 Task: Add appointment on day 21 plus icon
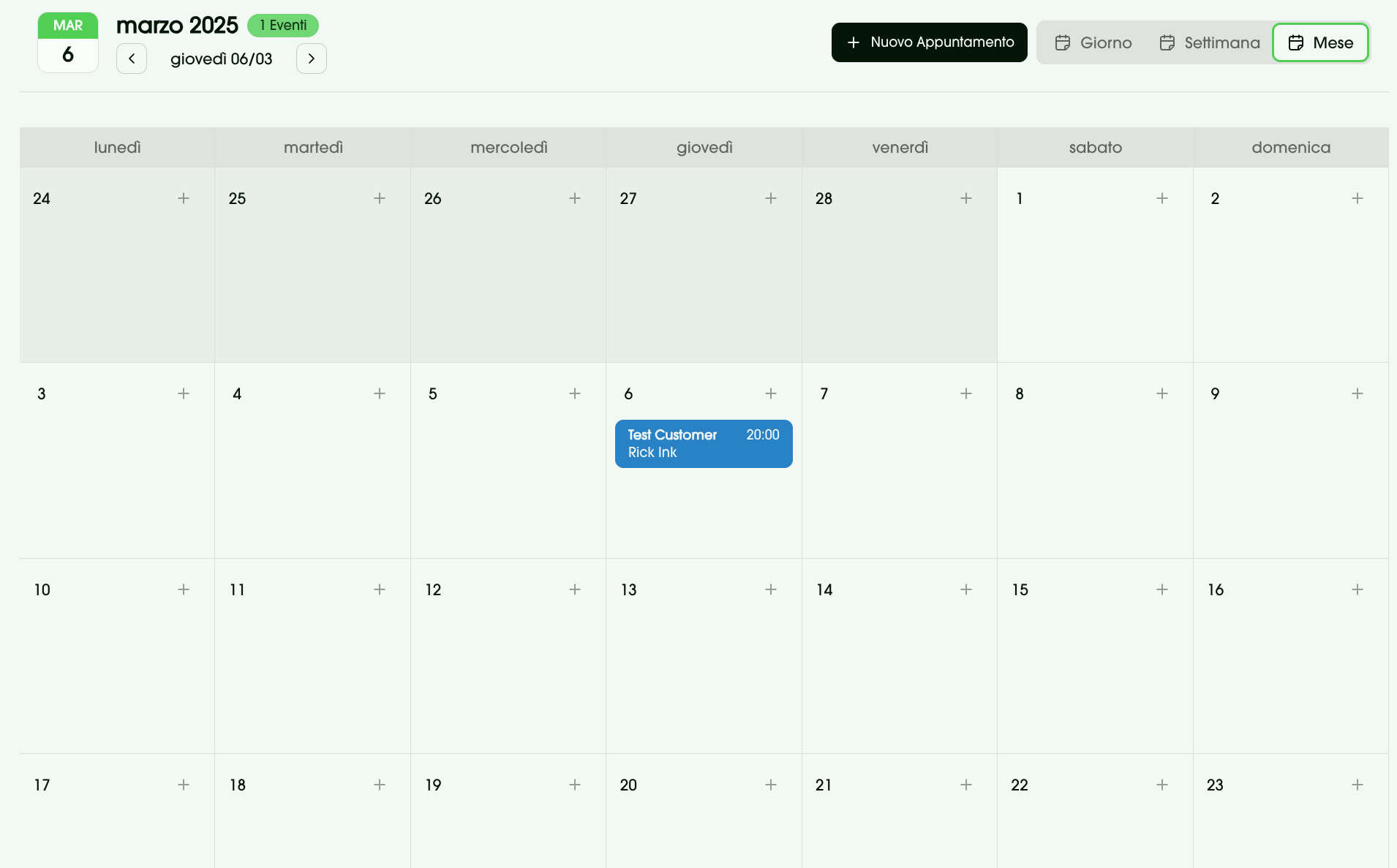(x=966, y=785)
